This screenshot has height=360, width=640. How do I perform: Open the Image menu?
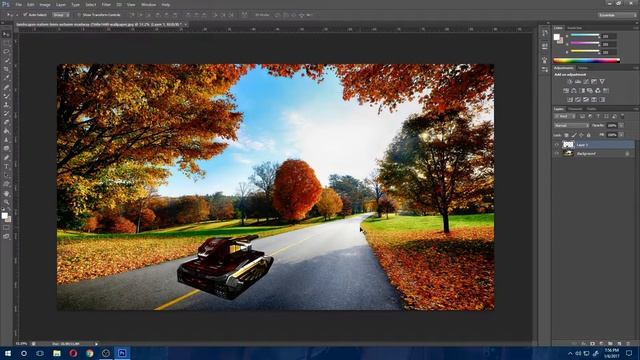coord(45,4)
